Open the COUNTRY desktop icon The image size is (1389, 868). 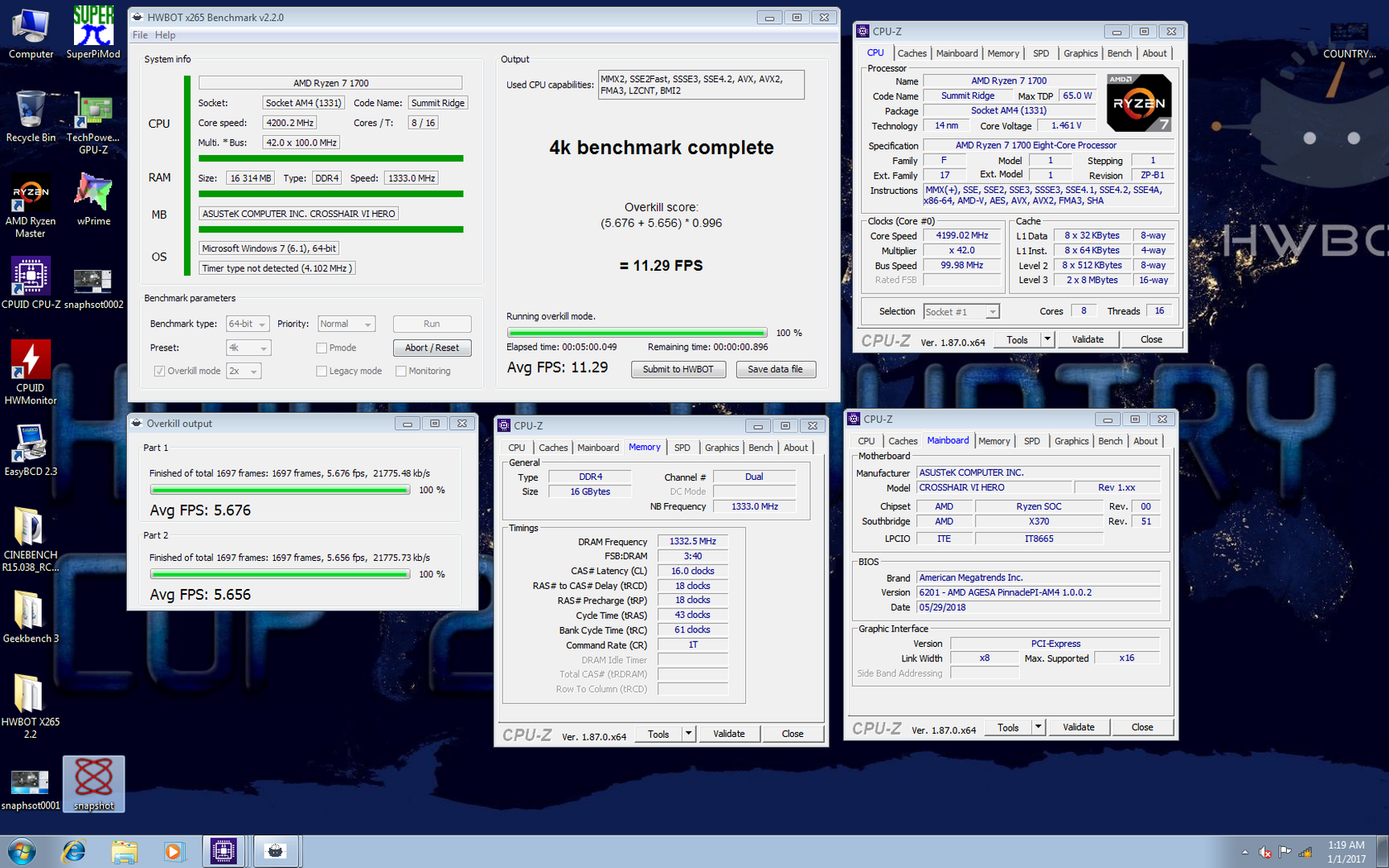(x=1350, y=40)
